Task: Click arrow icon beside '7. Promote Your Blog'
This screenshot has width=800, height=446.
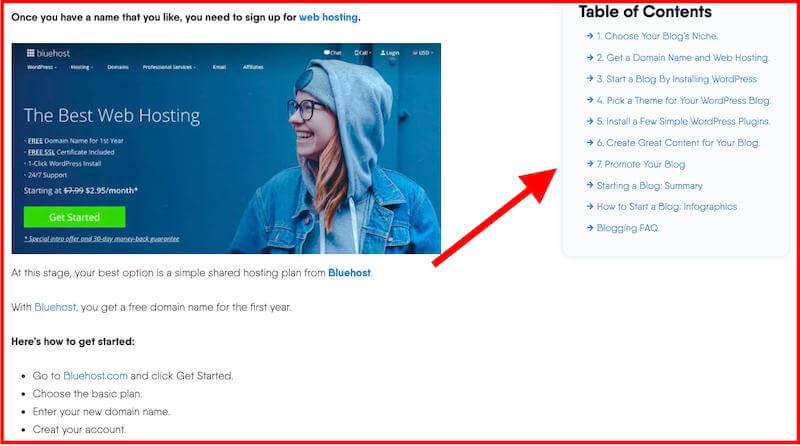Action: 590,164
